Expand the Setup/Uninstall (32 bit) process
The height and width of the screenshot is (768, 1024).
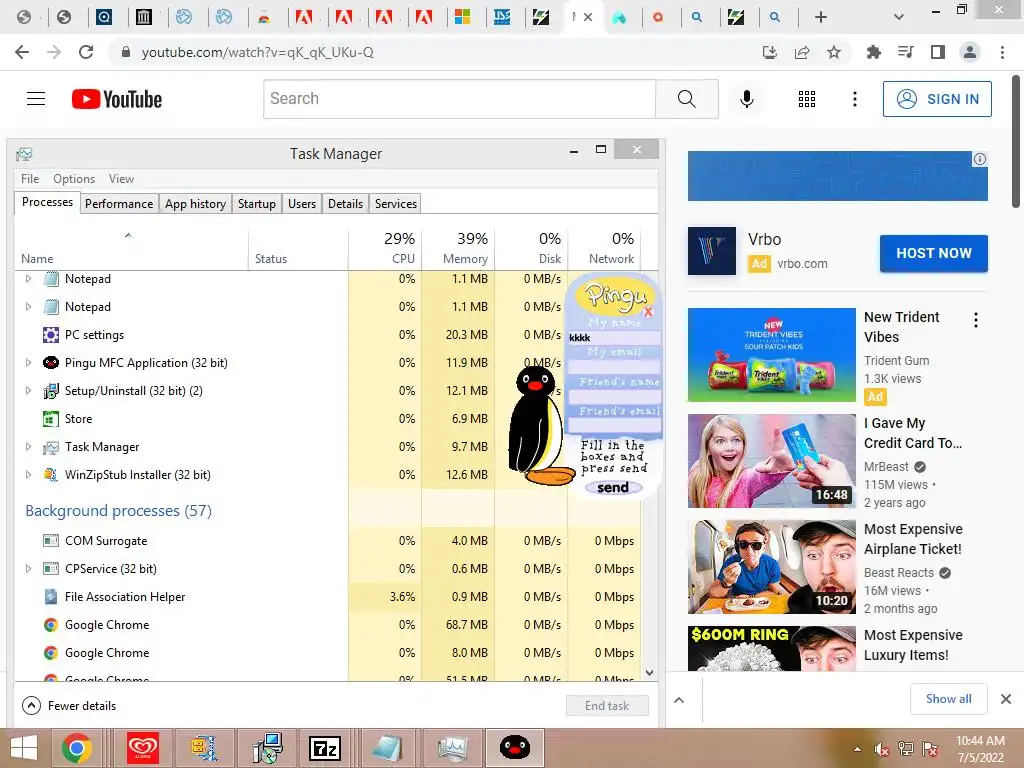point(28,391)
